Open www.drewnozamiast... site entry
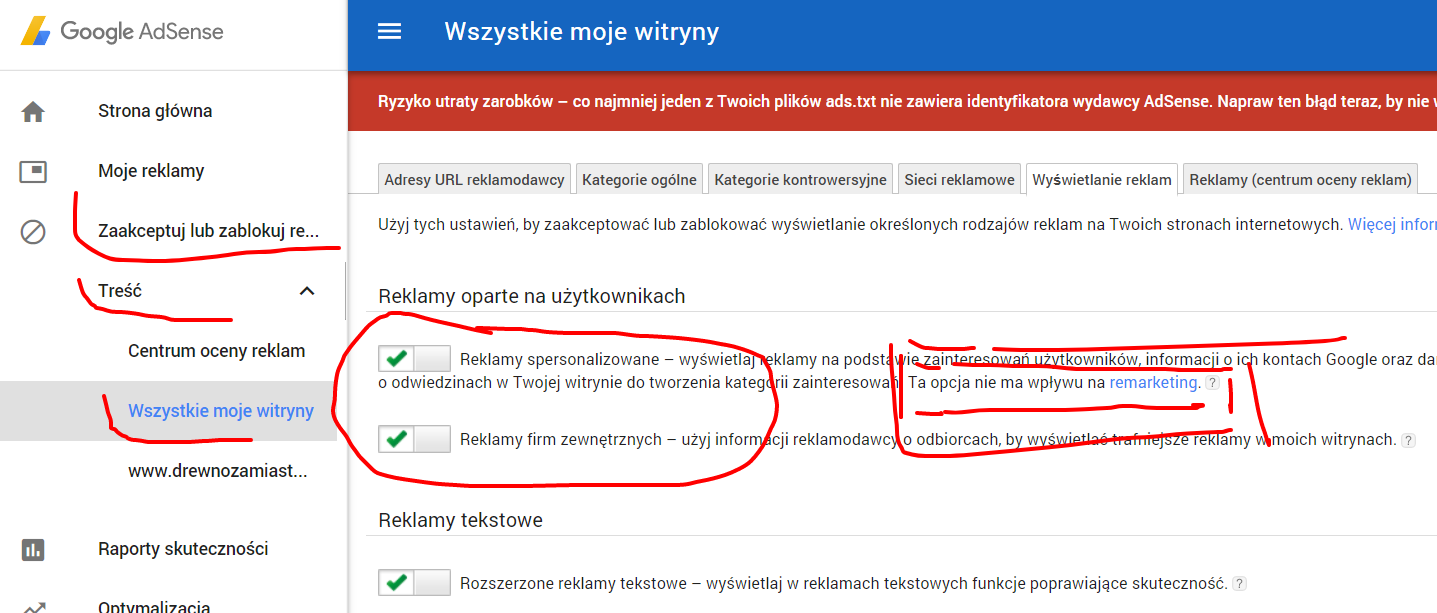This screenshot has height=613, width=1437. (217, 471)
